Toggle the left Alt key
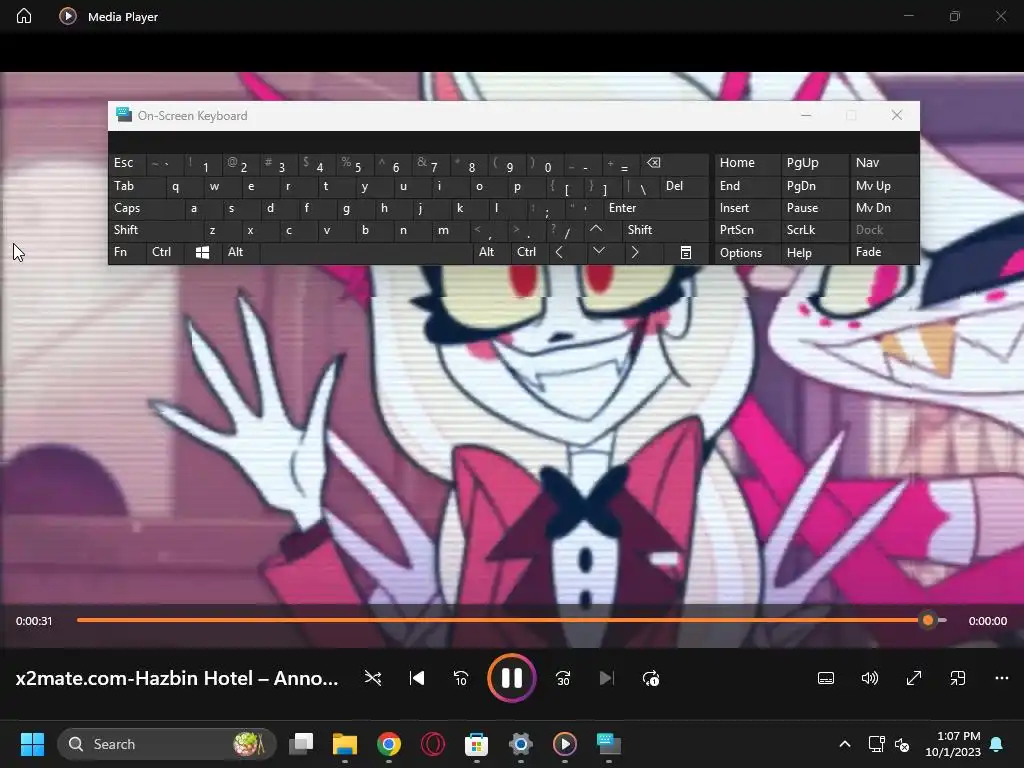Viewport: 1024px width, 768px height. tap(240, 252)
